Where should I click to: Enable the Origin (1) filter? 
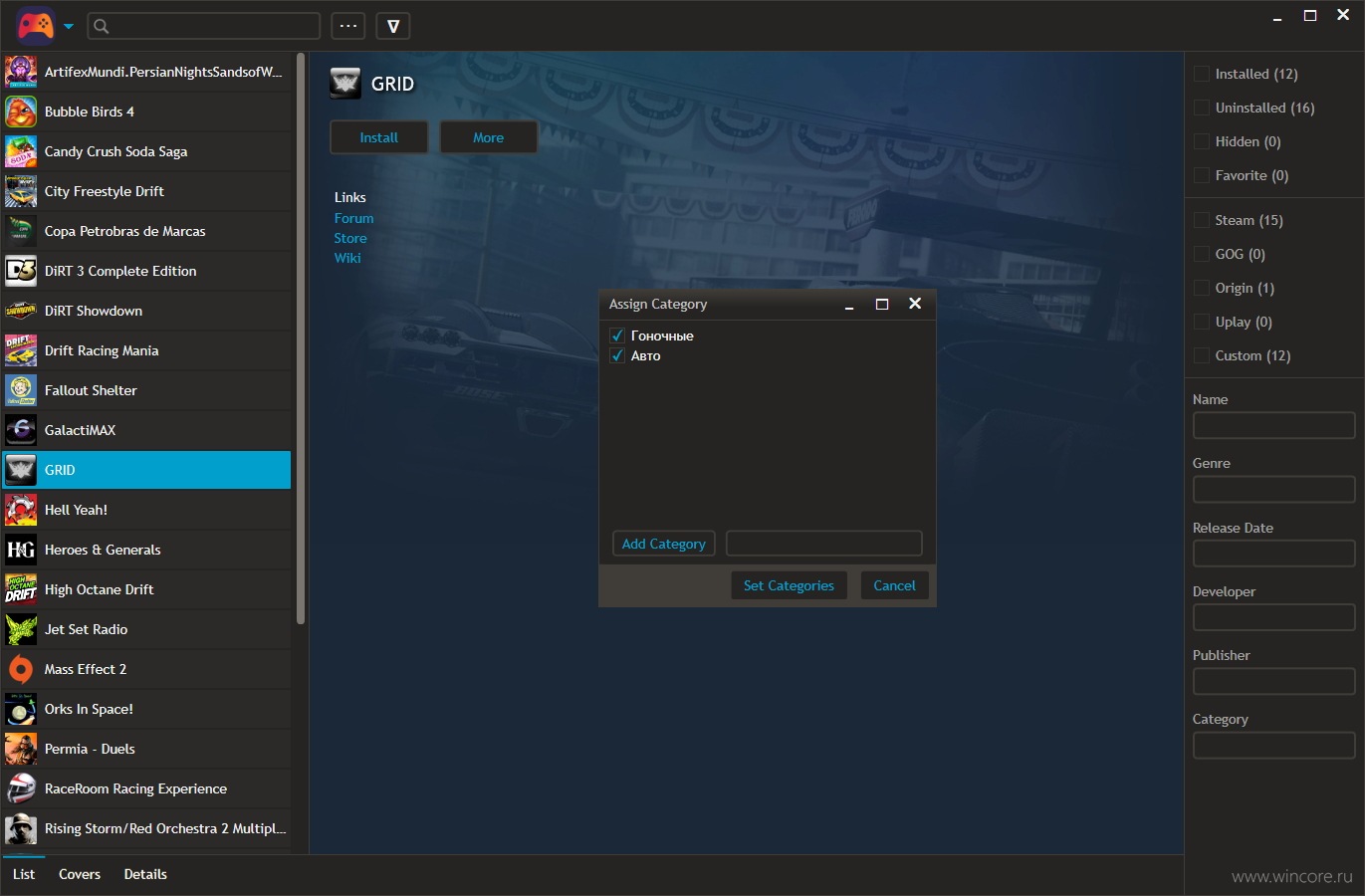pos(1202,288)
